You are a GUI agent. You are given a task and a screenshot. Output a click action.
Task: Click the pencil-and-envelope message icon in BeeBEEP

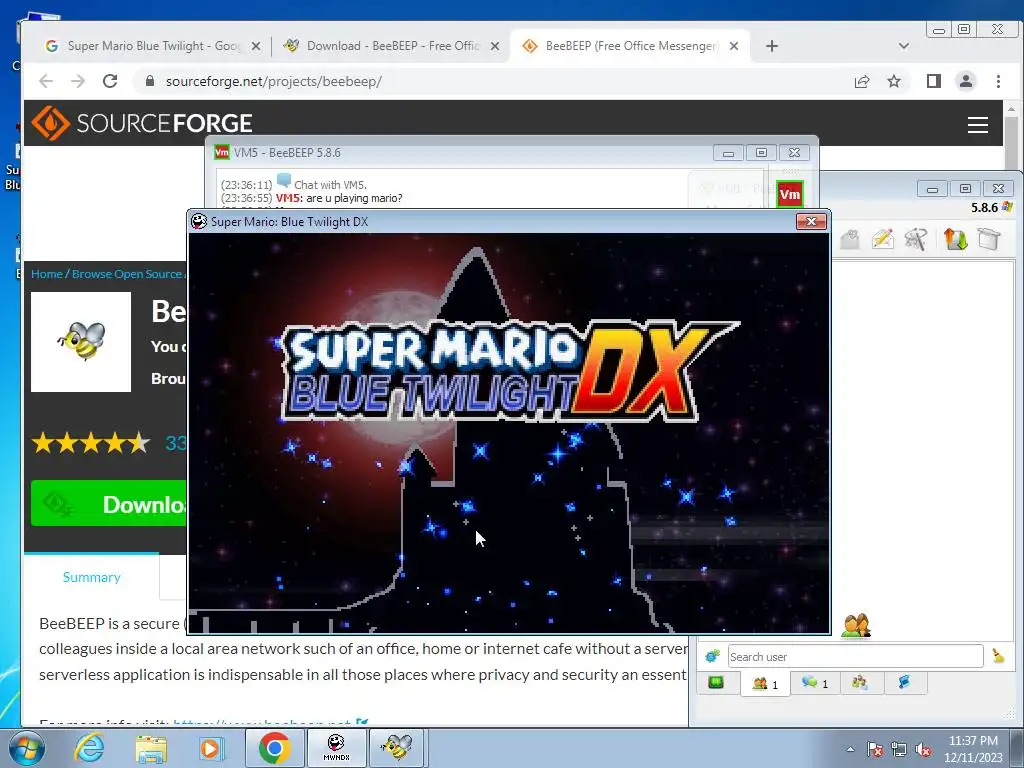coord(882,239)
